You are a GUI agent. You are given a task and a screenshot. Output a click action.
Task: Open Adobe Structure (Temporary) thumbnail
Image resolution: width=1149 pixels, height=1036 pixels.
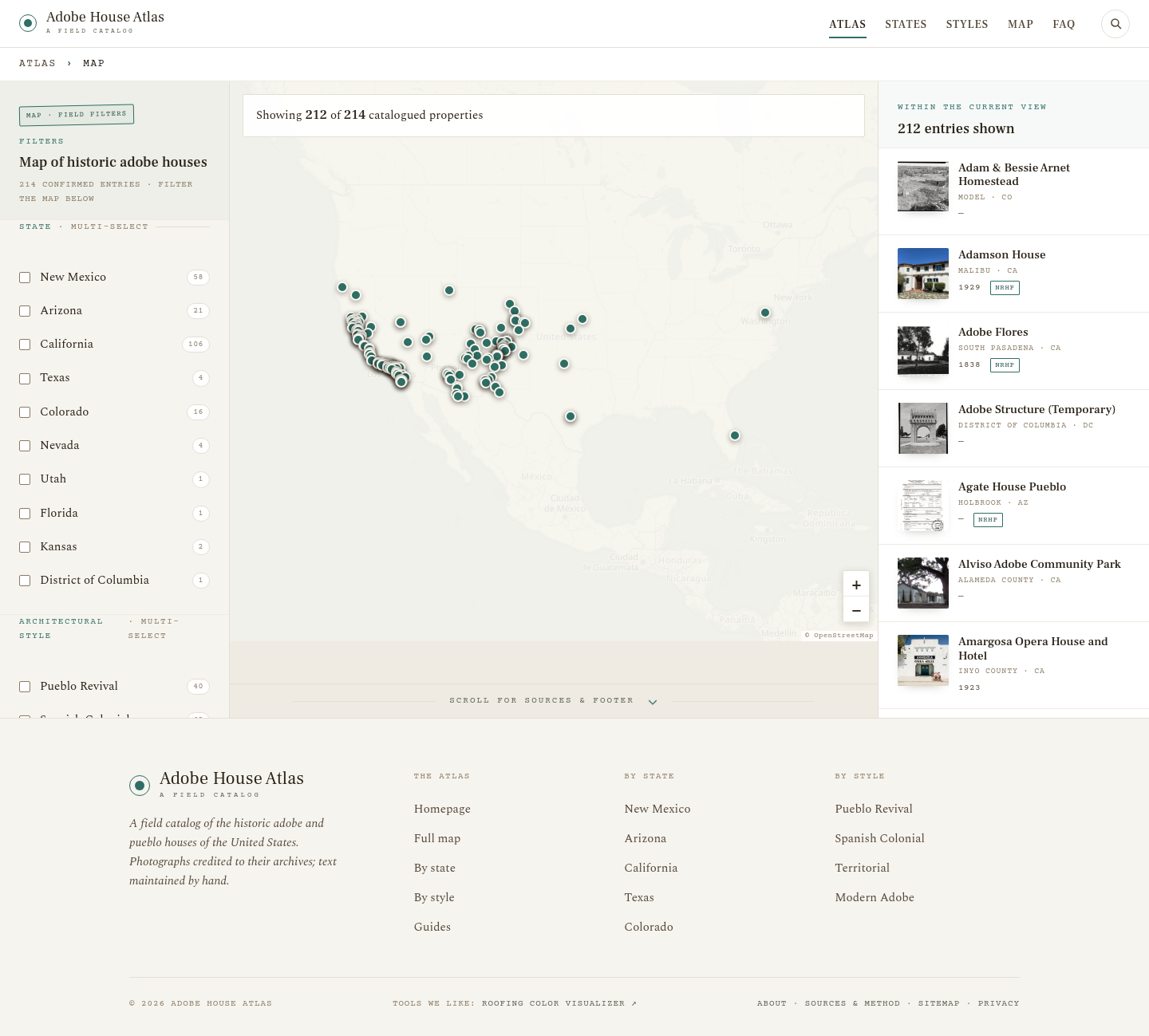coord(923,428)
